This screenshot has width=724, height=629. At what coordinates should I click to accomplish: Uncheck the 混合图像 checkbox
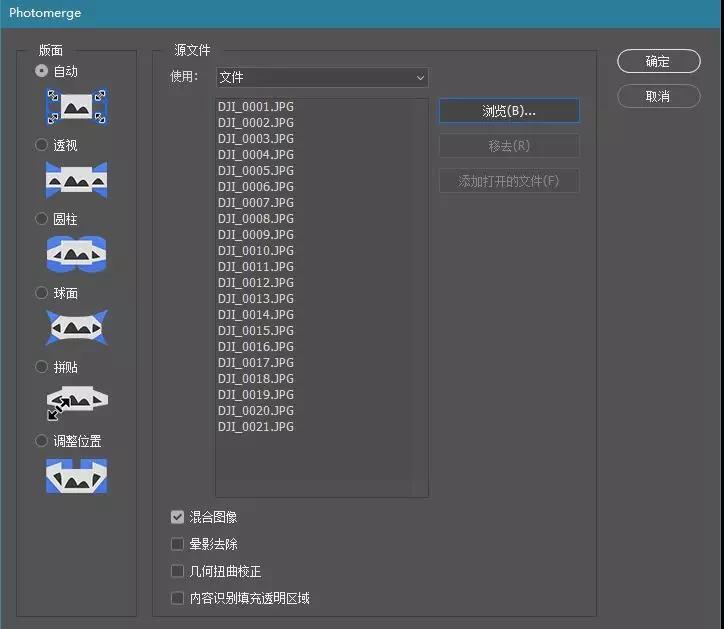tap(177, 517)
